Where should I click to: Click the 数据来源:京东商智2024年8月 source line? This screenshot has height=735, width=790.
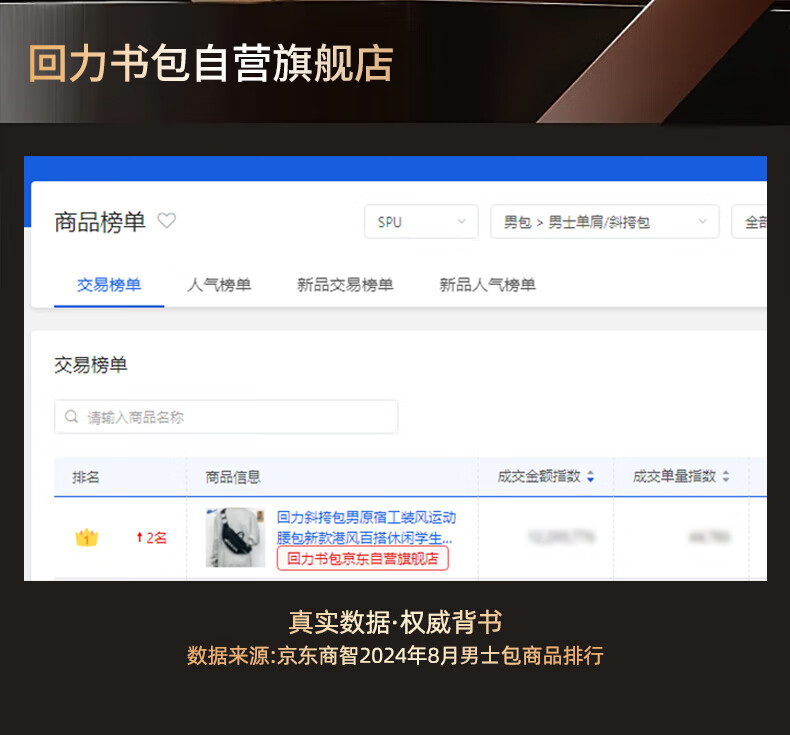[396, 655]
